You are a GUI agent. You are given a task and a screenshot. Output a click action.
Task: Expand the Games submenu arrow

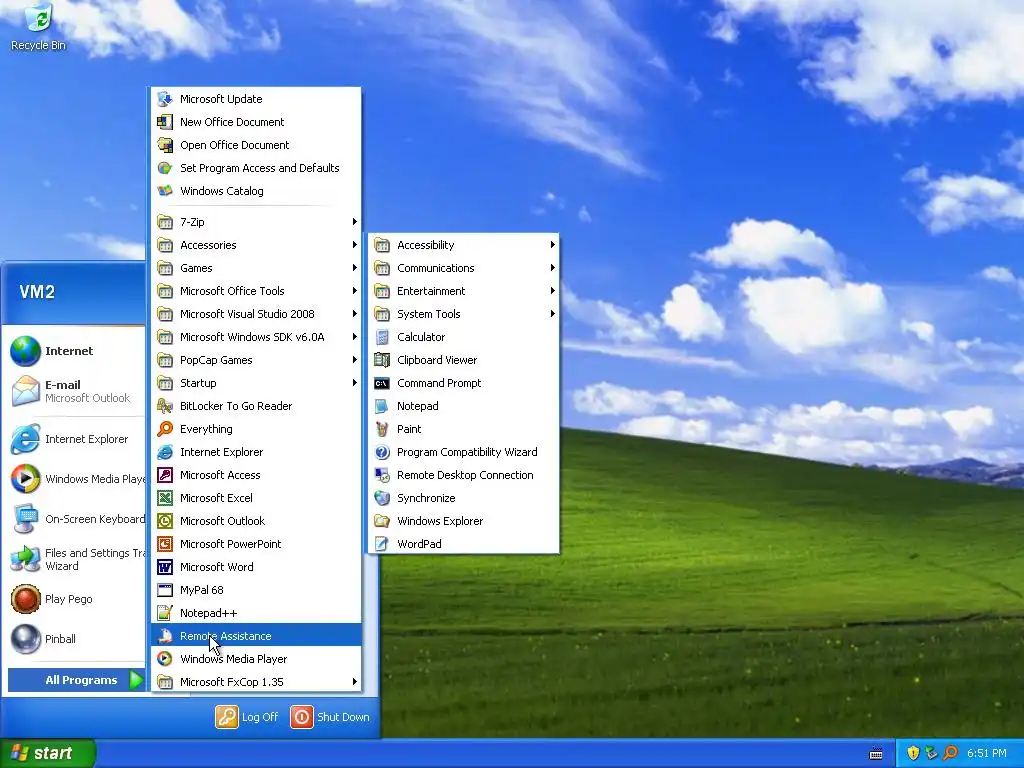point(355,268)
